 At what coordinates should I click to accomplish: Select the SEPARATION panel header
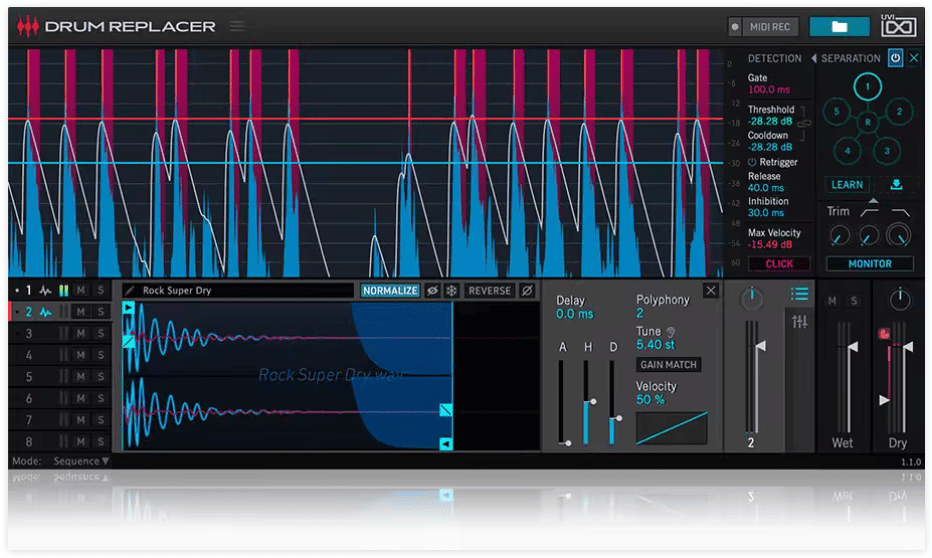tap(851, 58)
